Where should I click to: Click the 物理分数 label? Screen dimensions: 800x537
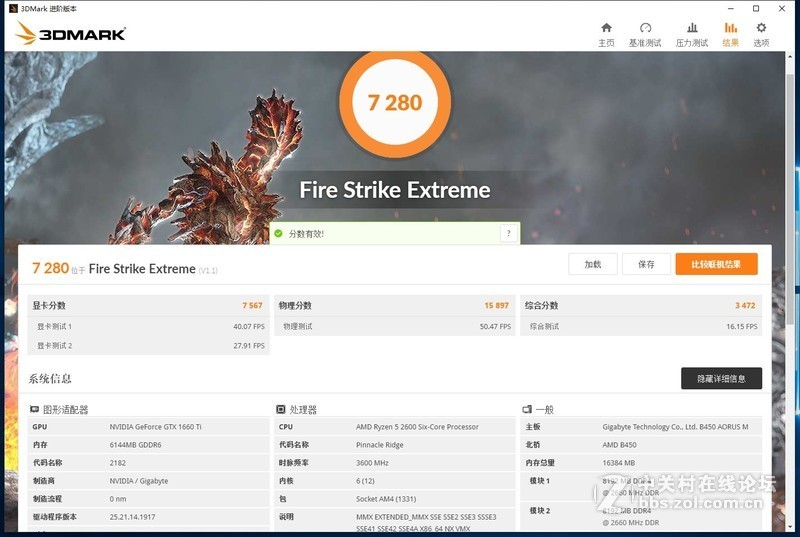(x=295, y=305)
